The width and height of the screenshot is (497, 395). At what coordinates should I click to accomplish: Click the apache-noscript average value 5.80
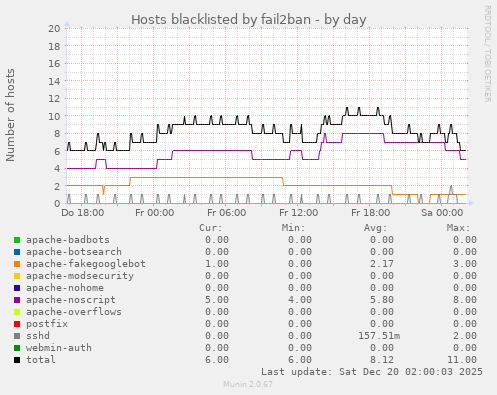click(x=382, y=300)
